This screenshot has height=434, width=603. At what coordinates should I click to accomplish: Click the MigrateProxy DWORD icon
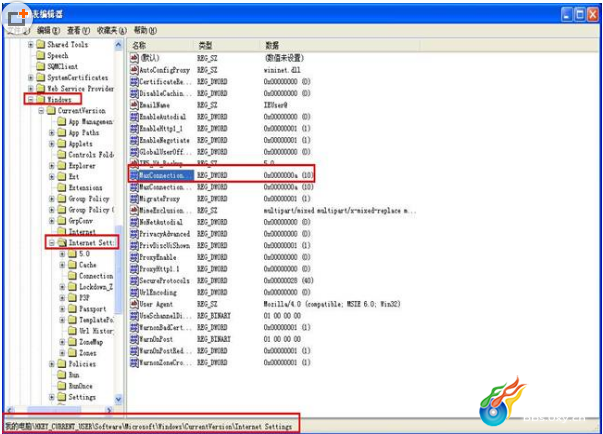click(134, 198)
